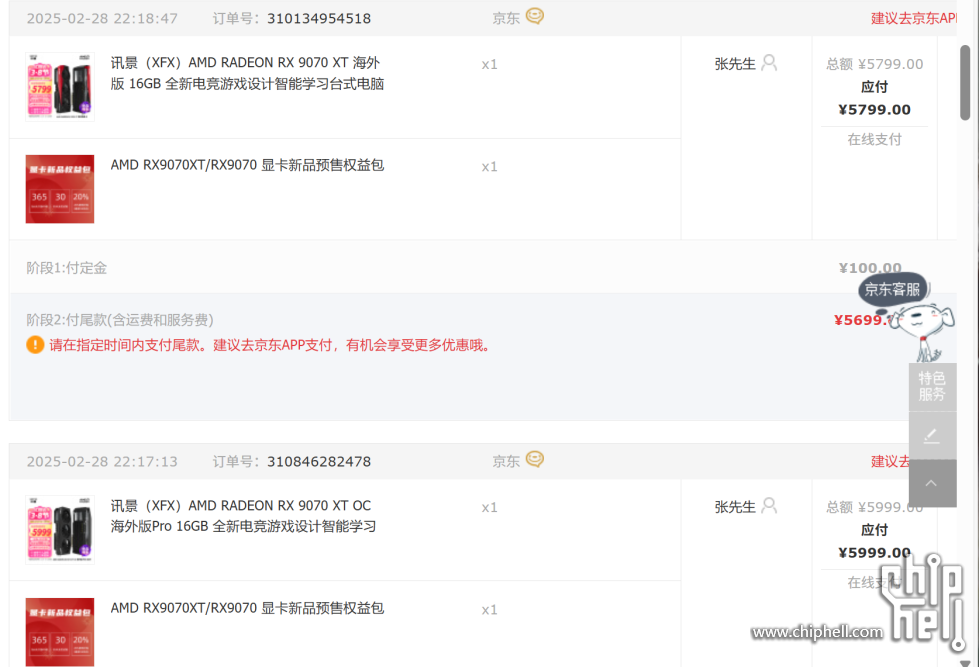Image resolution: width=979 pixels, height=667 pixels.
Task: Click 张先生 recipient name in first order
Action: tap(735, 64)
